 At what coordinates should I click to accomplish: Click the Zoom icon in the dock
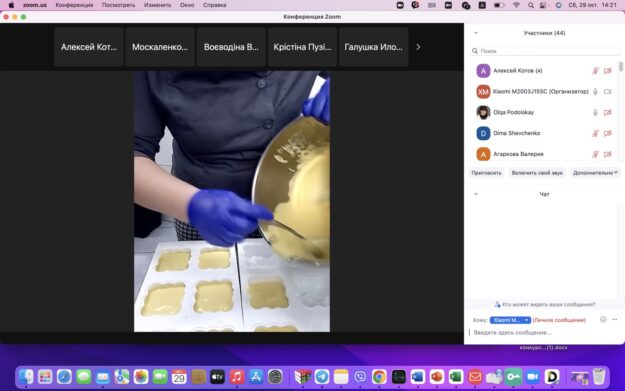pyautogui.click(x=533, y=377)
